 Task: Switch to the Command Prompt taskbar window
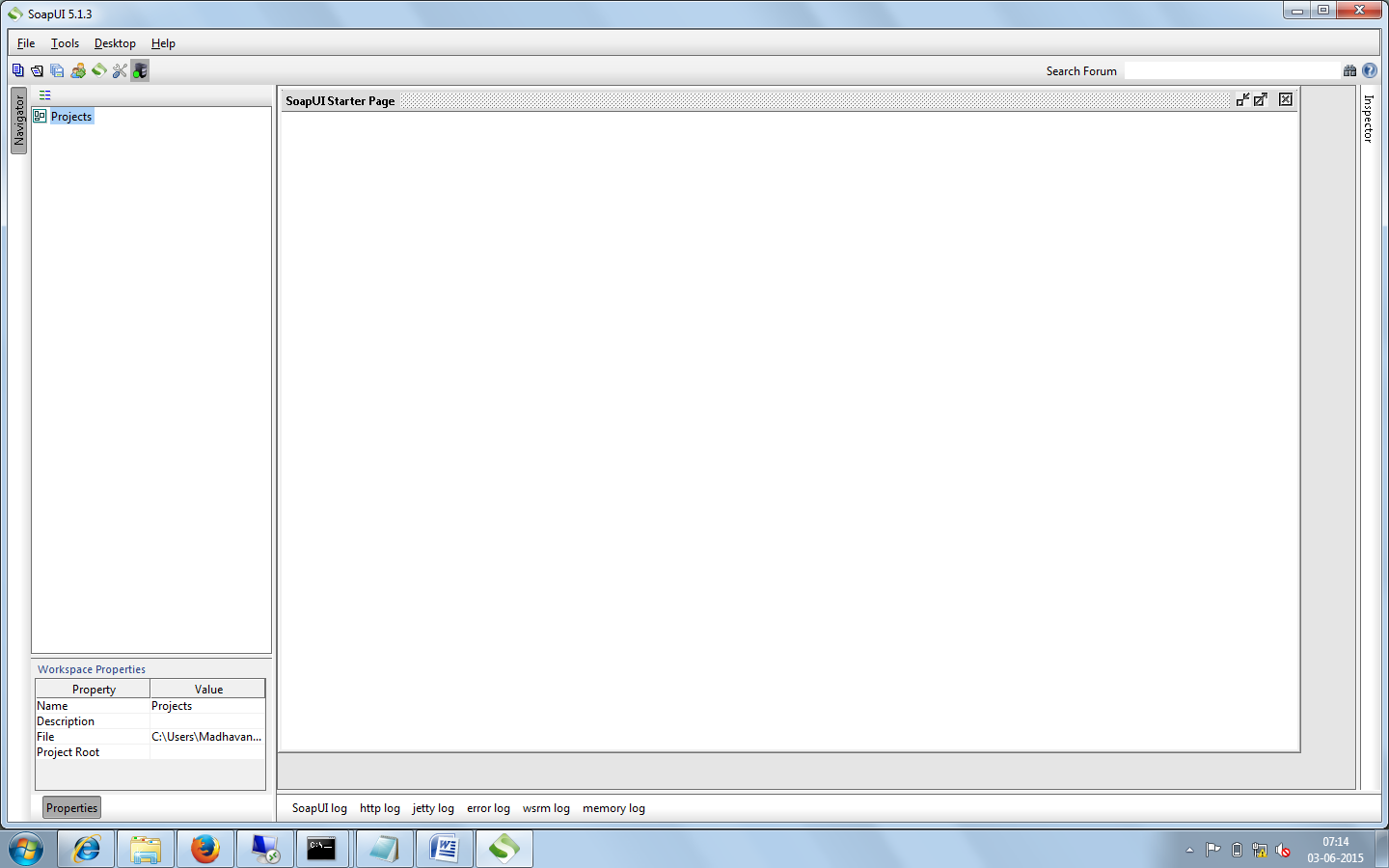click(x=321, y=849)
